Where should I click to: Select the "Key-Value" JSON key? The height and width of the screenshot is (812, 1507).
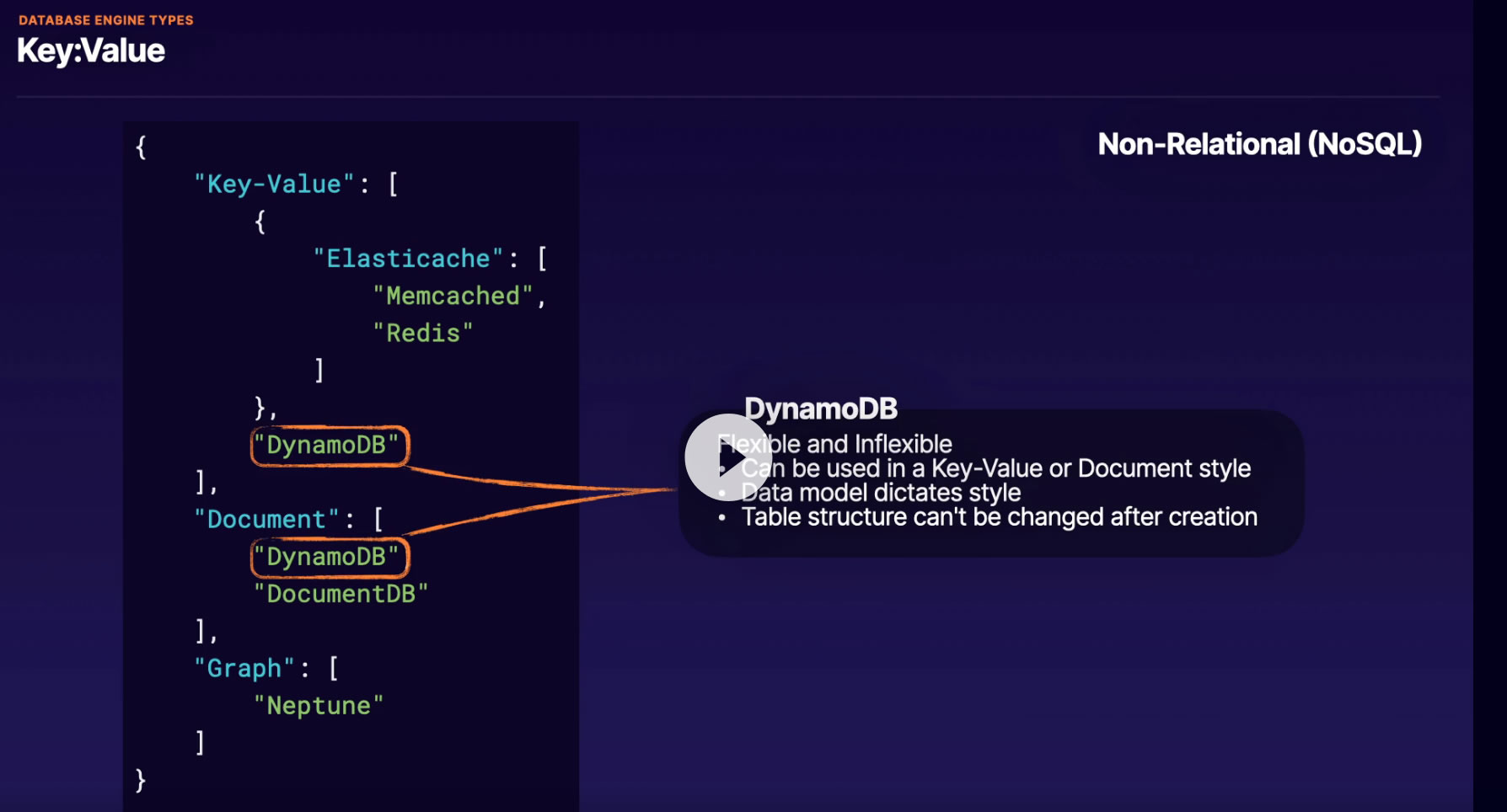[x=275, y=184]
